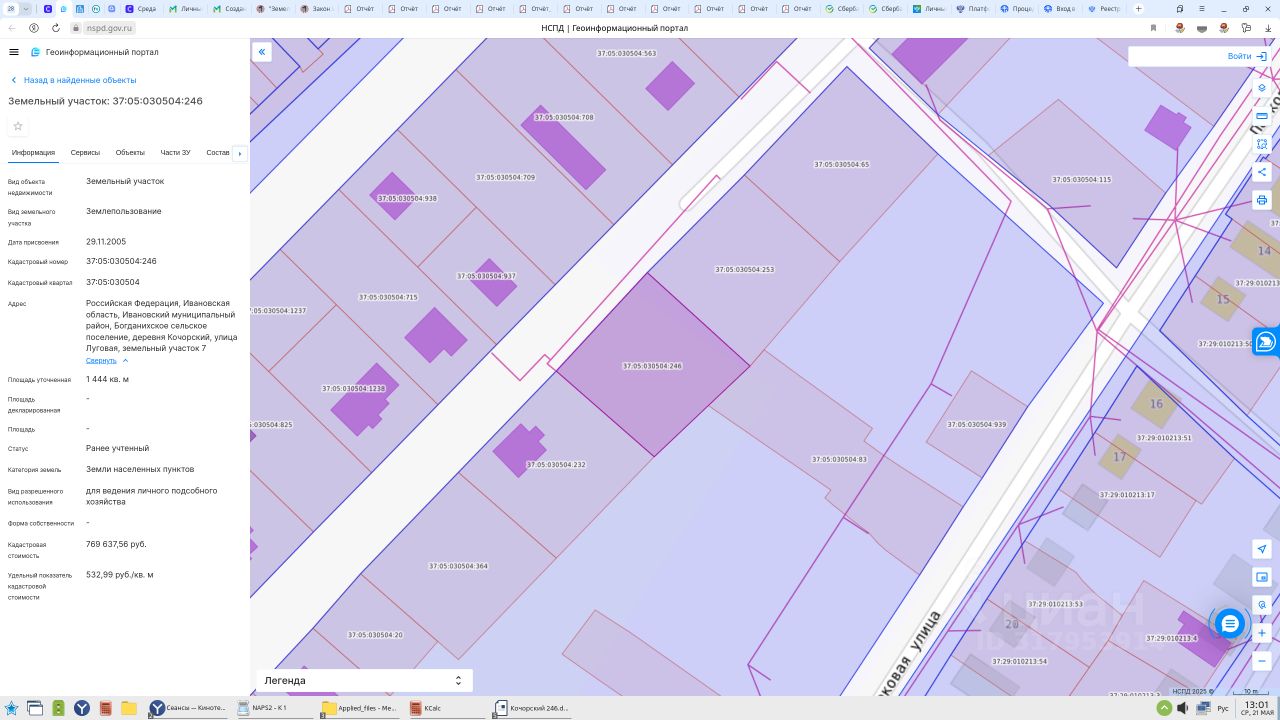Go back in browser history
The height and width of the screenshot is (720, 1280).
(13, 28)
